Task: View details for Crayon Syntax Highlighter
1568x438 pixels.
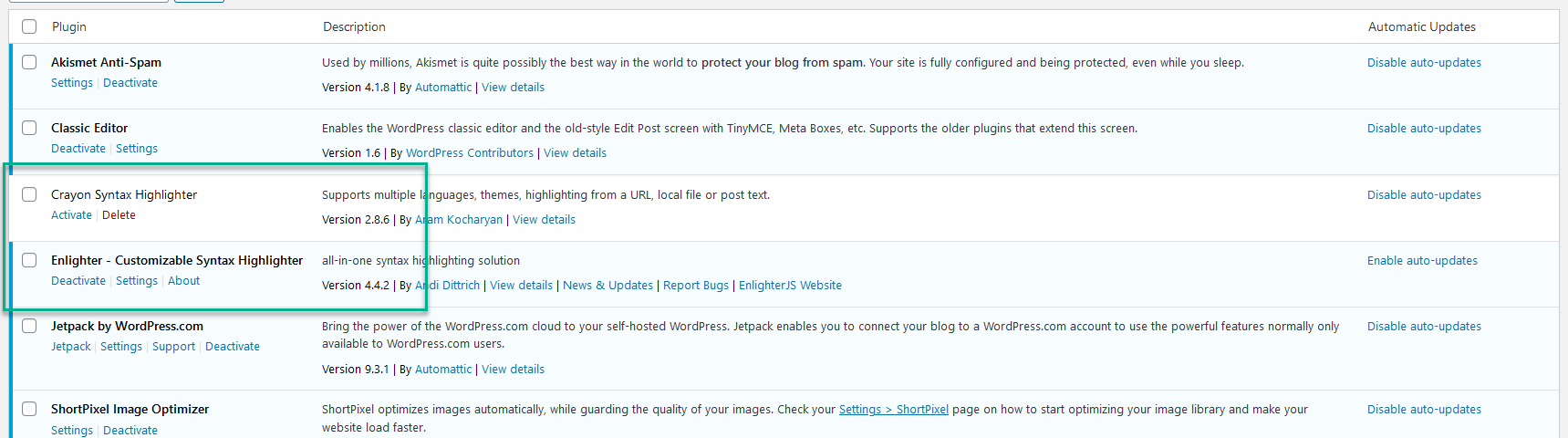Action: coord(545,220)
